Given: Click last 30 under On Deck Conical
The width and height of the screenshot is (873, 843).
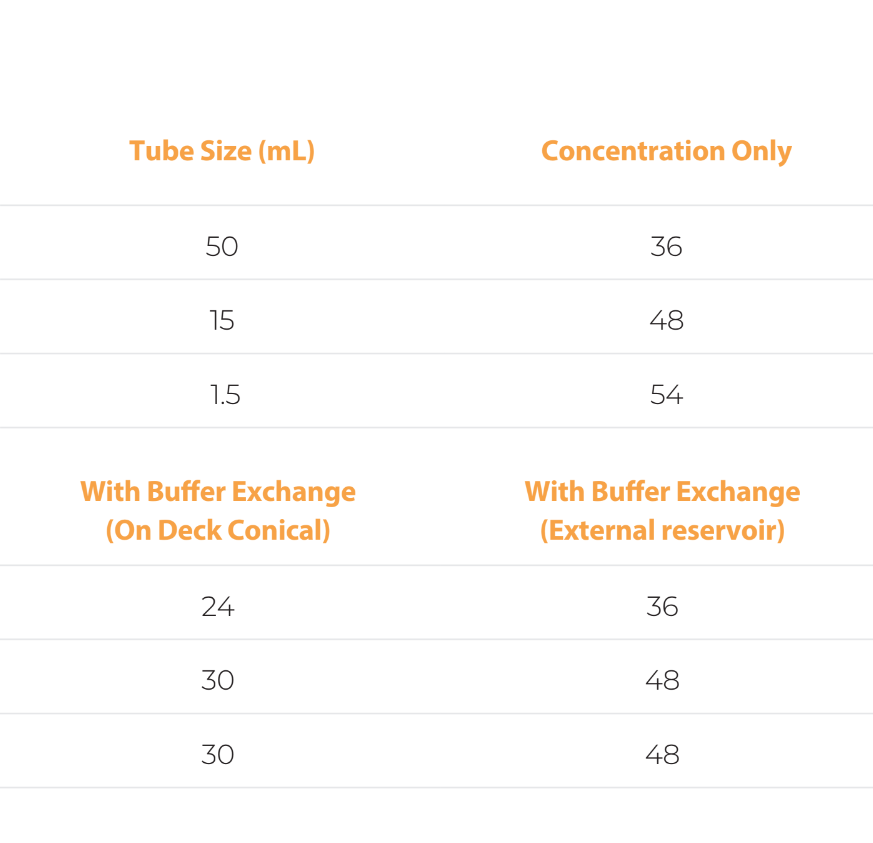Looking at the screenshot, I should [x=218, y=755].
